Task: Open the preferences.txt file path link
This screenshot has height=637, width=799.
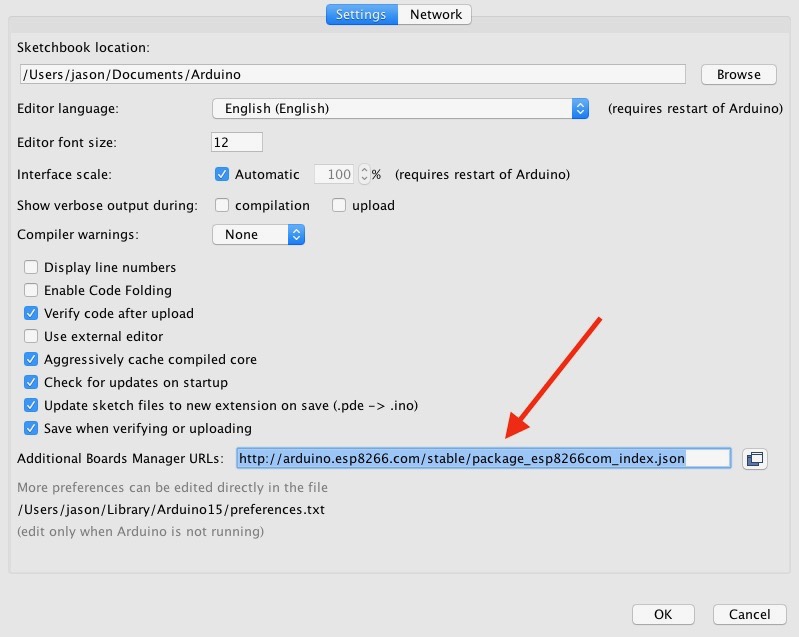Action: pyautogui.click(x=171, y=510)
